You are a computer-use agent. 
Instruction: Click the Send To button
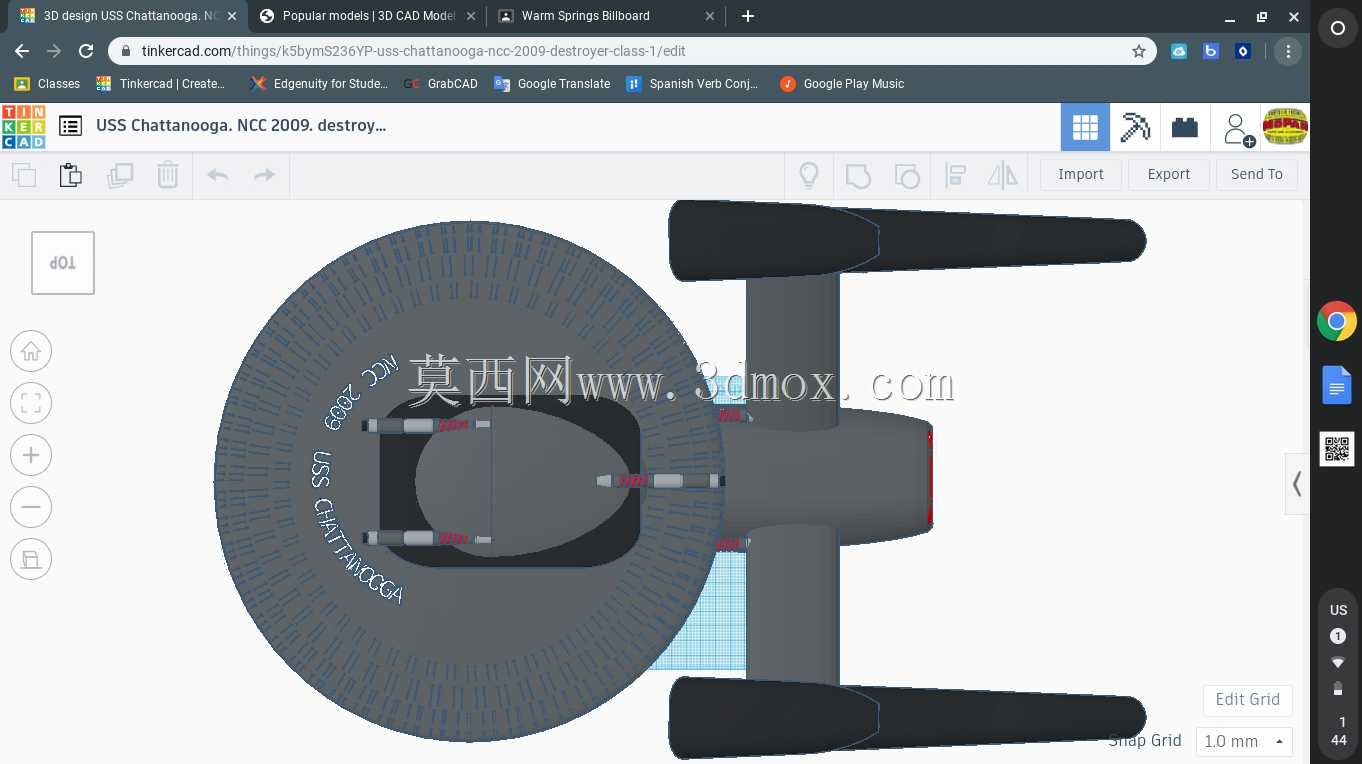(x=1257, y=174)
